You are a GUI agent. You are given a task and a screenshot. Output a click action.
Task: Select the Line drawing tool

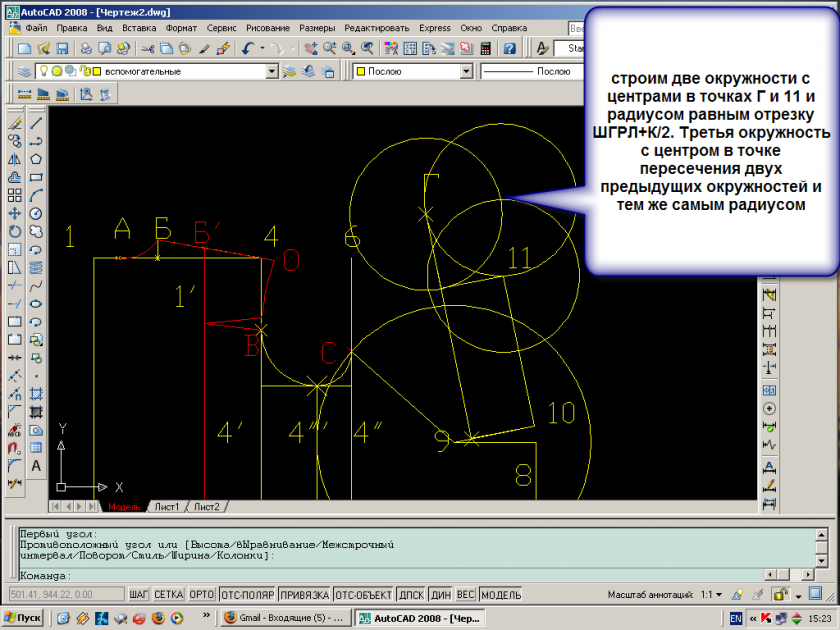click(36, 123)
